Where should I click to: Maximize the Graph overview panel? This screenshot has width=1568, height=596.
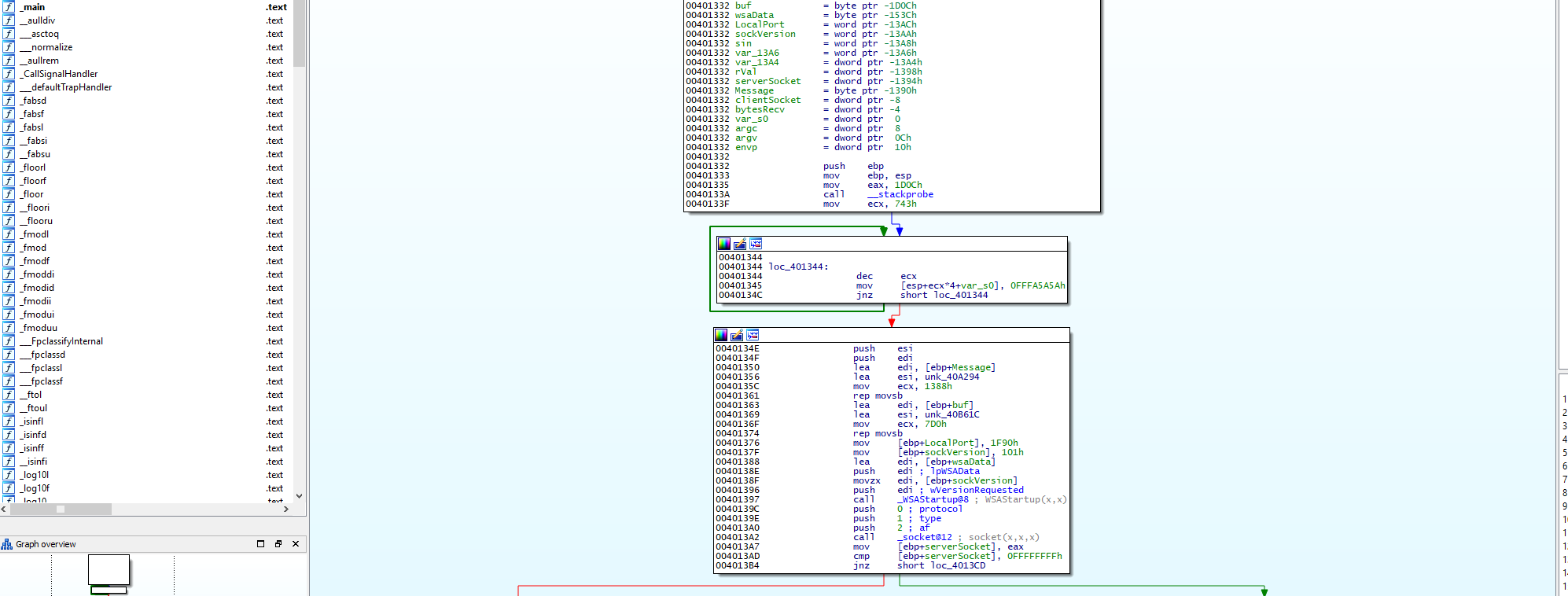coord(260,544)
